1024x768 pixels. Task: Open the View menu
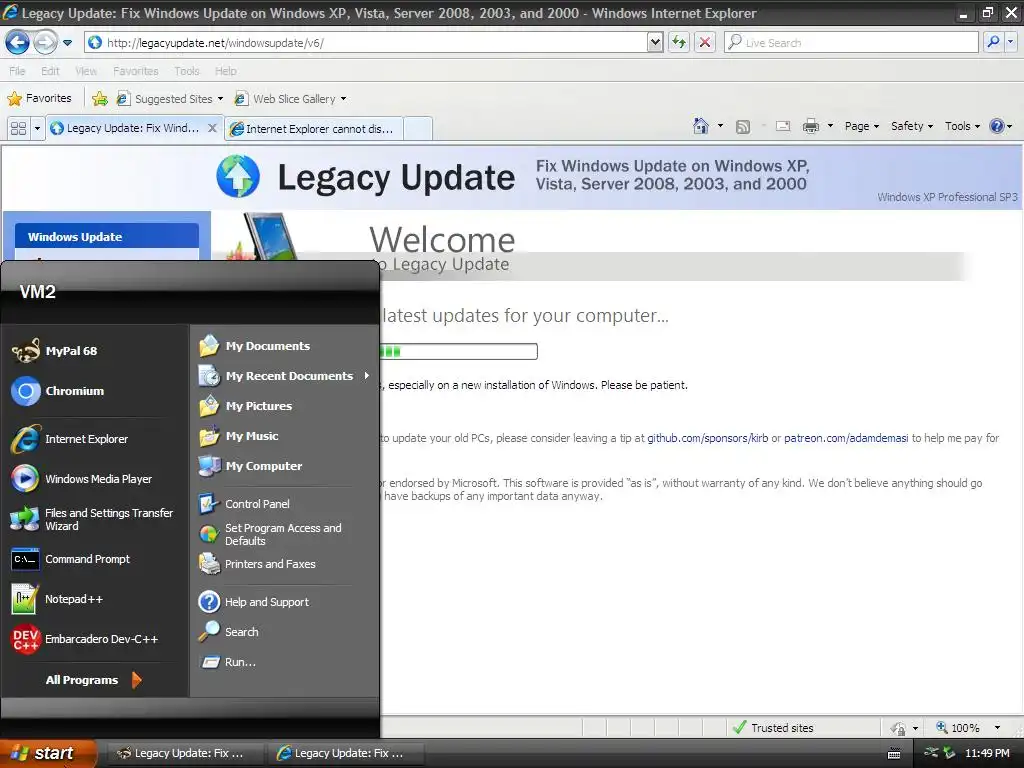86,71
